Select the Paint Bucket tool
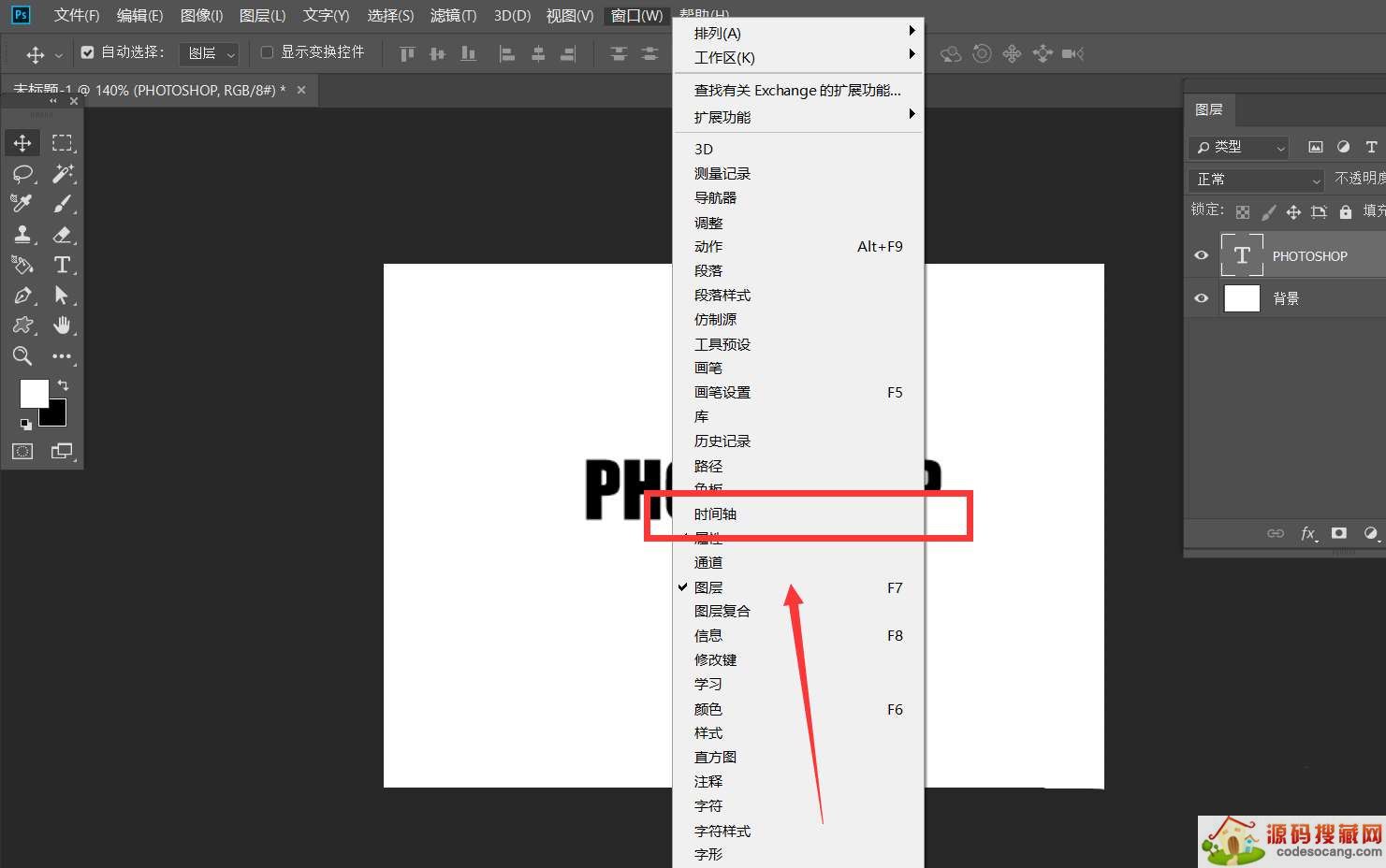Image resolution: width=1386 pixels, height=868 pixels. [x=22, y=265]
